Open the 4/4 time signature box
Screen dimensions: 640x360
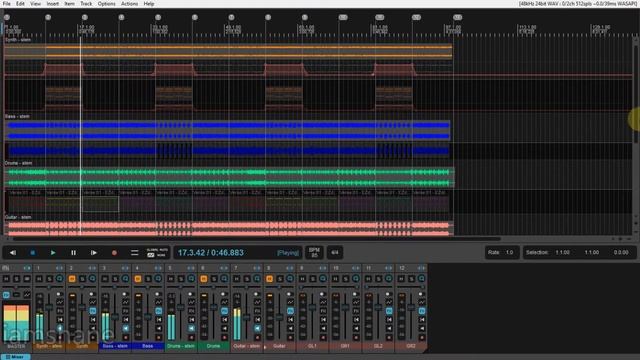tap(335, 252)
